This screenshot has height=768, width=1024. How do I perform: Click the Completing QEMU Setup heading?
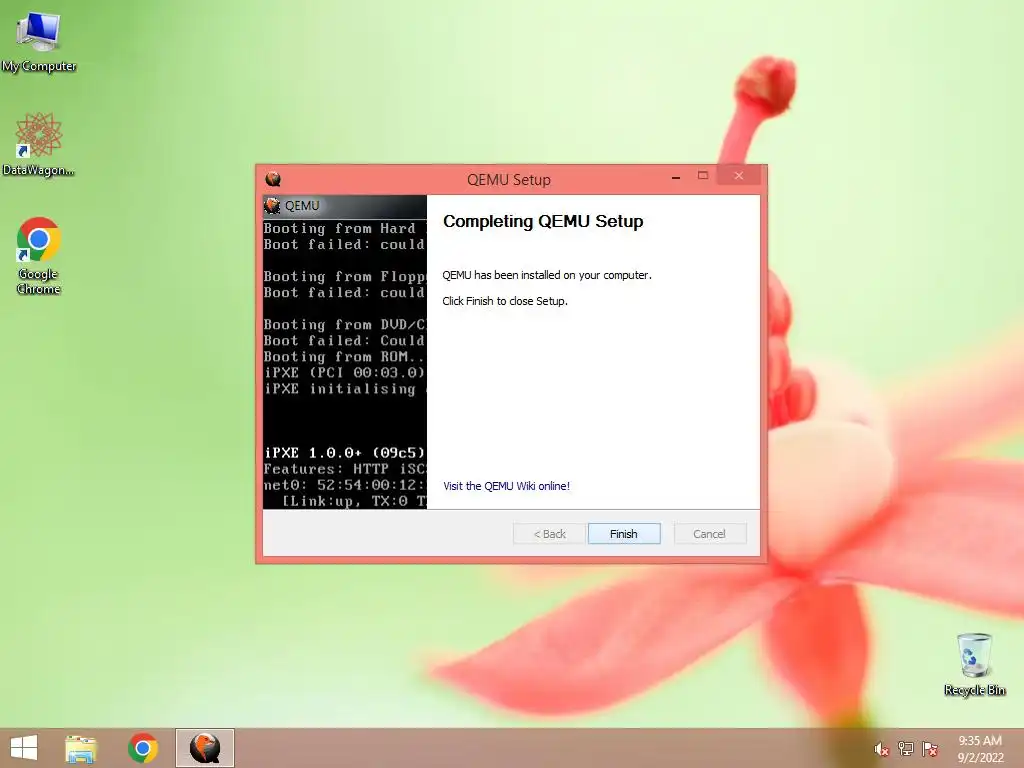[x=543, y=221]
